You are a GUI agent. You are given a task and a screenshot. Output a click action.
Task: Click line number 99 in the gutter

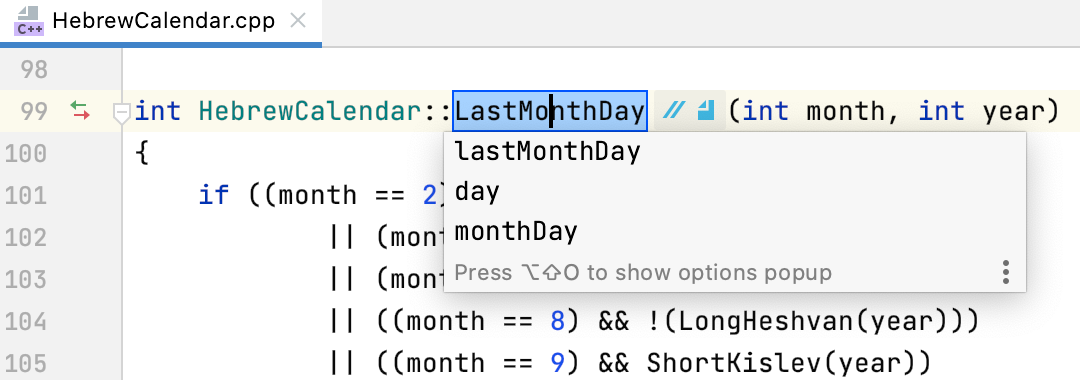(x=34, y=112)
